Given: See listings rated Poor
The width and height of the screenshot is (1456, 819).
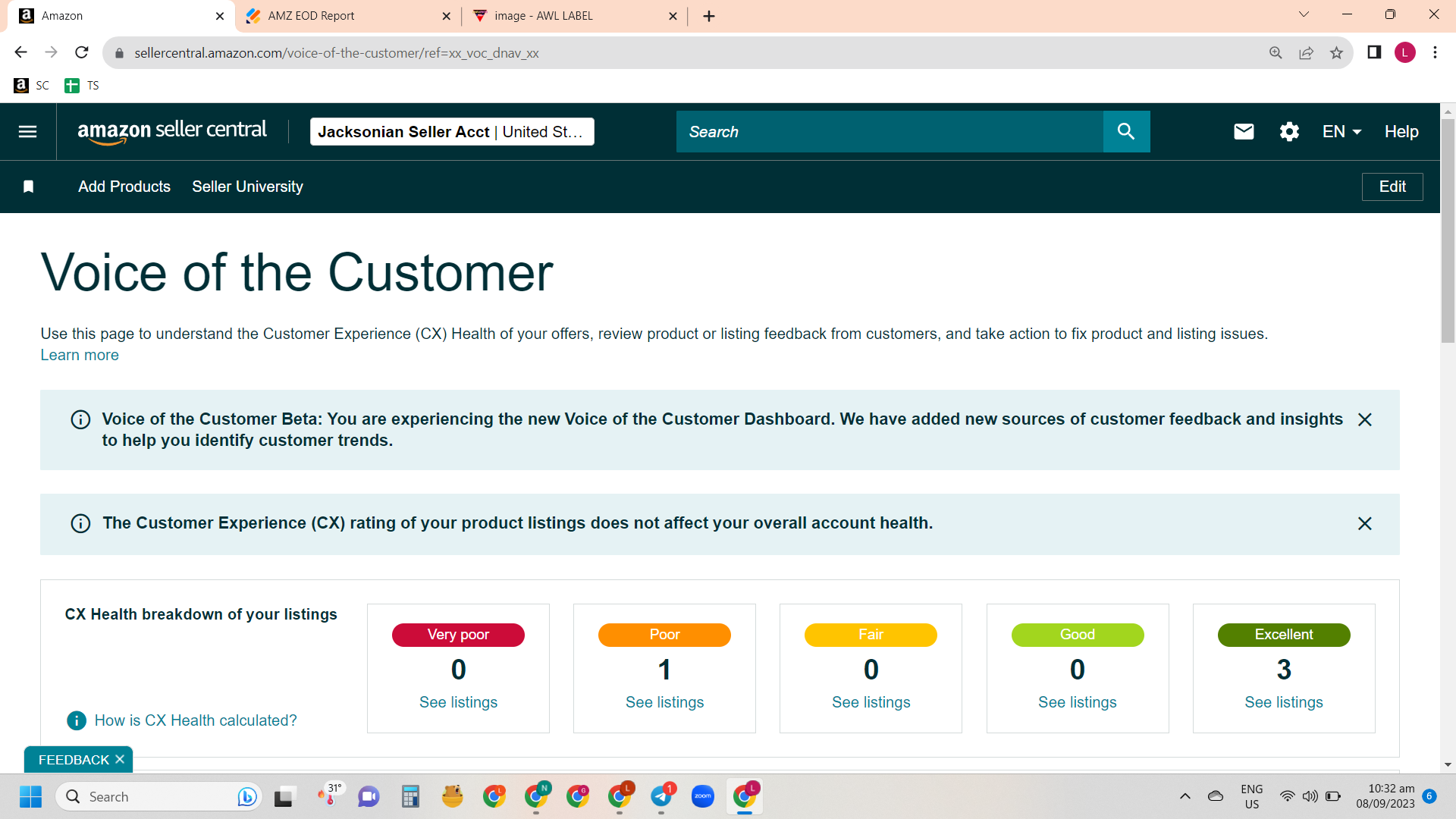Looking at the screenshot, I should tap(665, 702).
